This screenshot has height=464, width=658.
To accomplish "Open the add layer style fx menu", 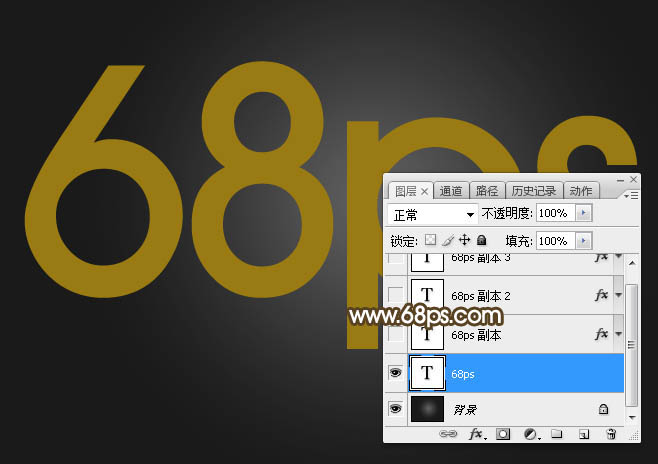I will point(477,434).
